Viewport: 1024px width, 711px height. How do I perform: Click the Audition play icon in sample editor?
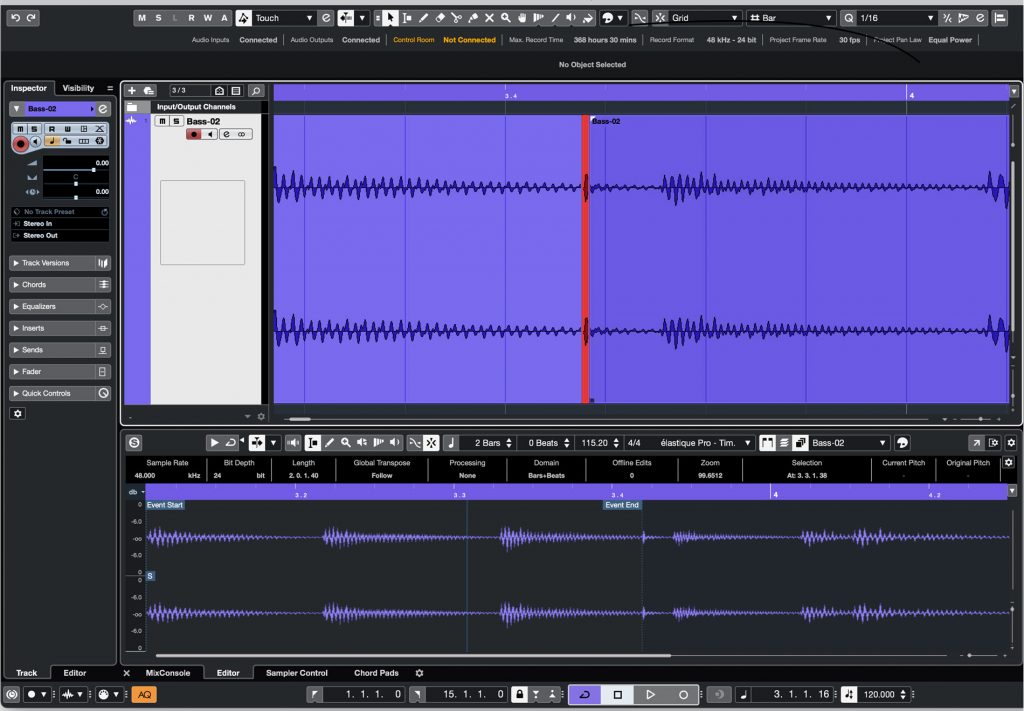(214, 443)
